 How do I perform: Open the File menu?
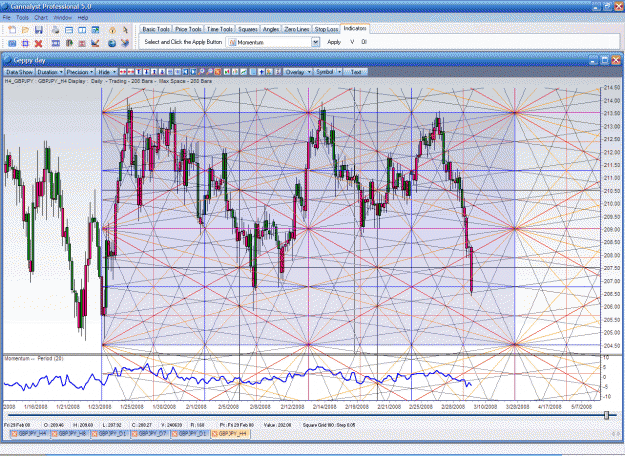(x=7, y=18)
